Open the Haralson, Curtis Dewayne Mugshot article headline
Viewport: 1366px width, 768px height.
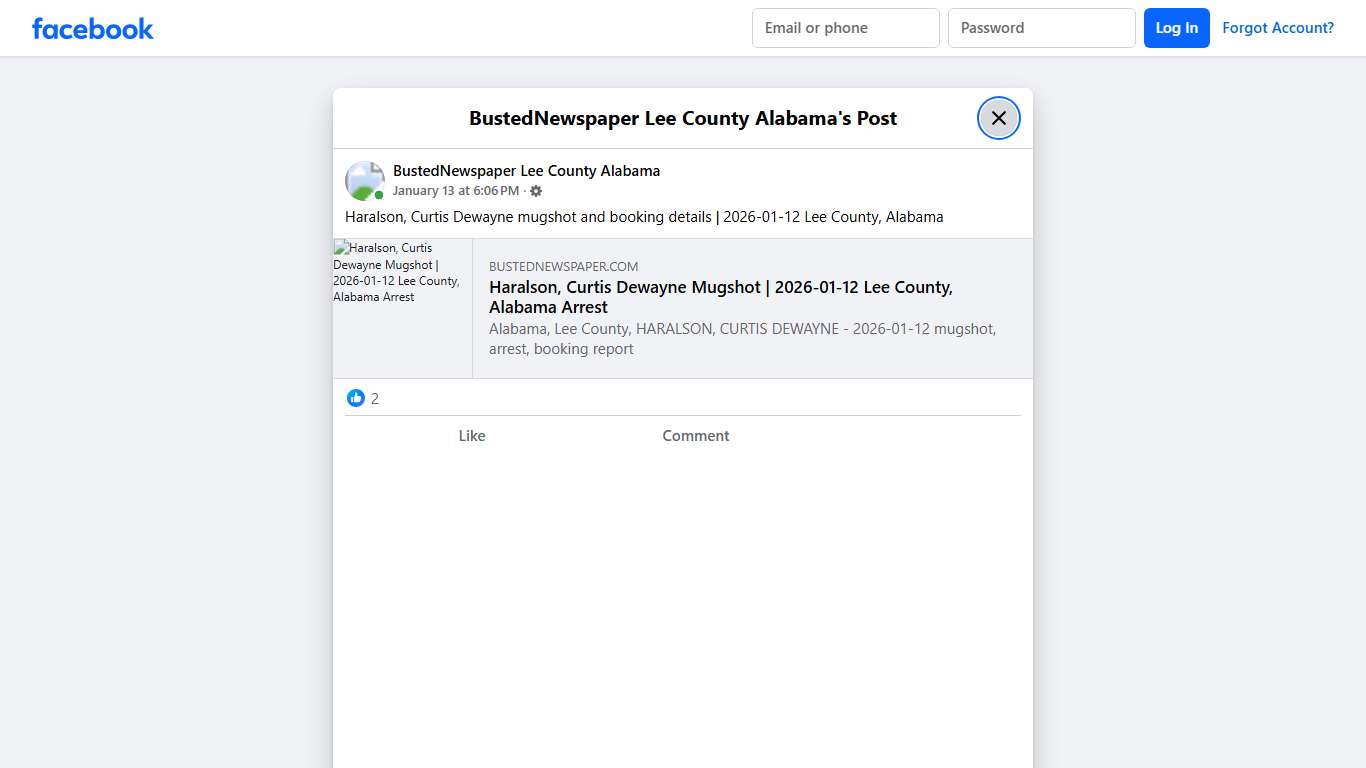(720, 297)
